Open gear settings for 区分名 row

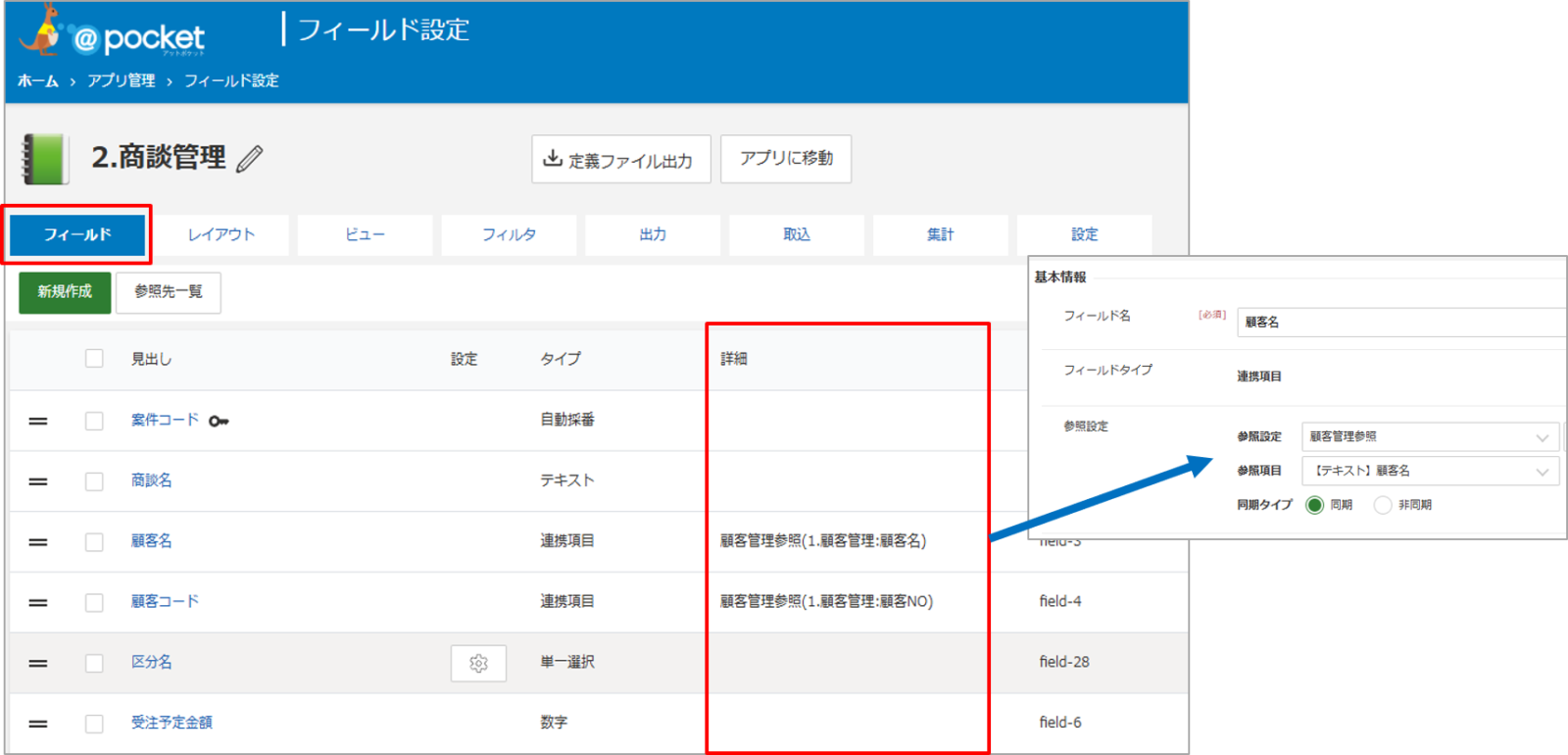pyautogui.click(x=478, y=664)
